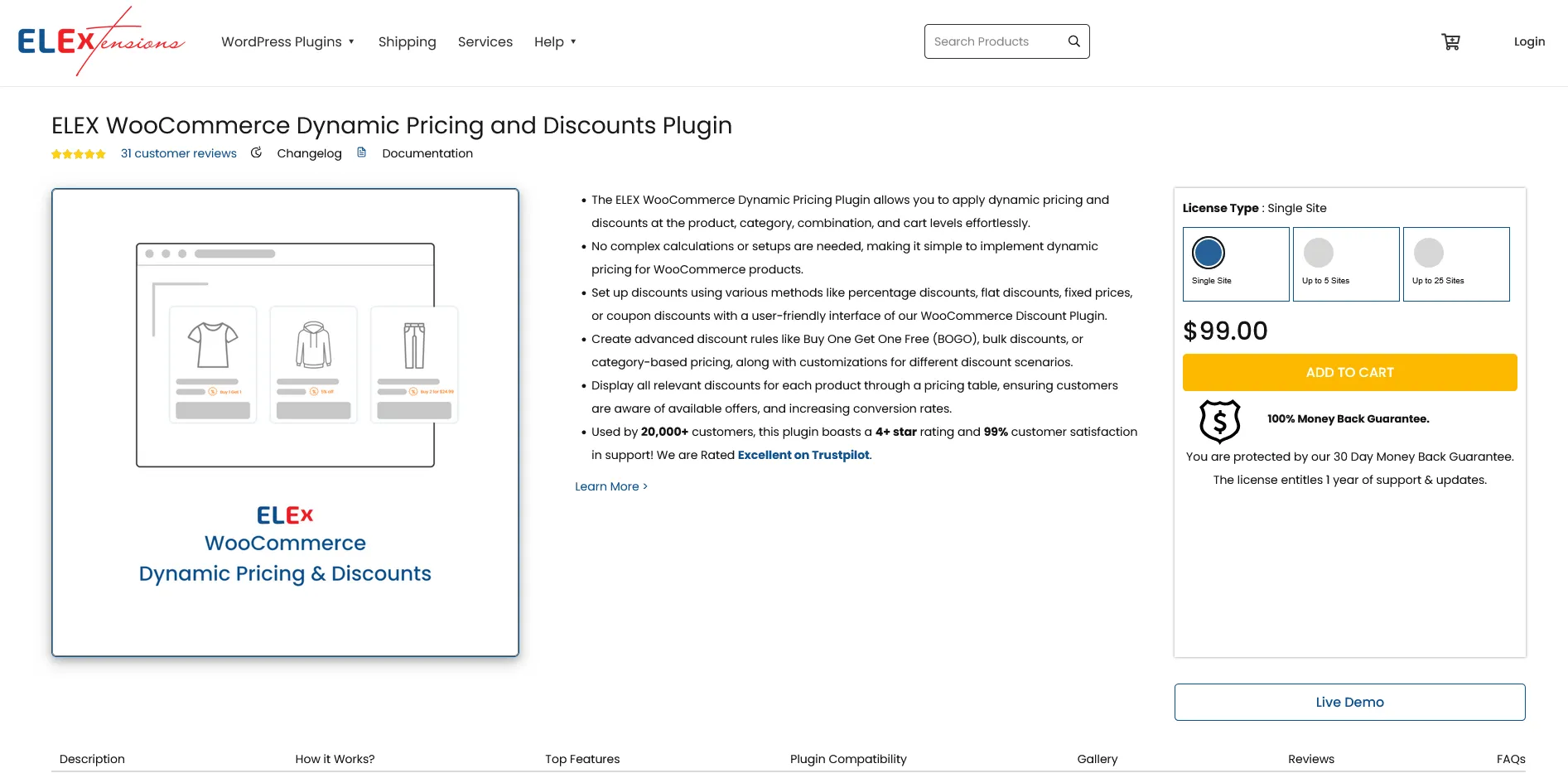Click the ADD TO CART button
The height and width of the screenshot is (778, 1568).
1350,373
